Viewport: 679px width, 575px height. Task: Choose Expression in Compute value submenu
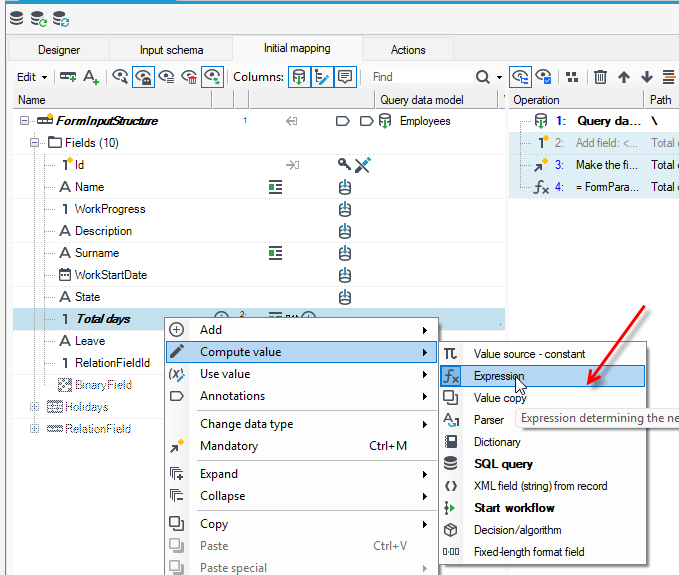click(x=543, y=376)
